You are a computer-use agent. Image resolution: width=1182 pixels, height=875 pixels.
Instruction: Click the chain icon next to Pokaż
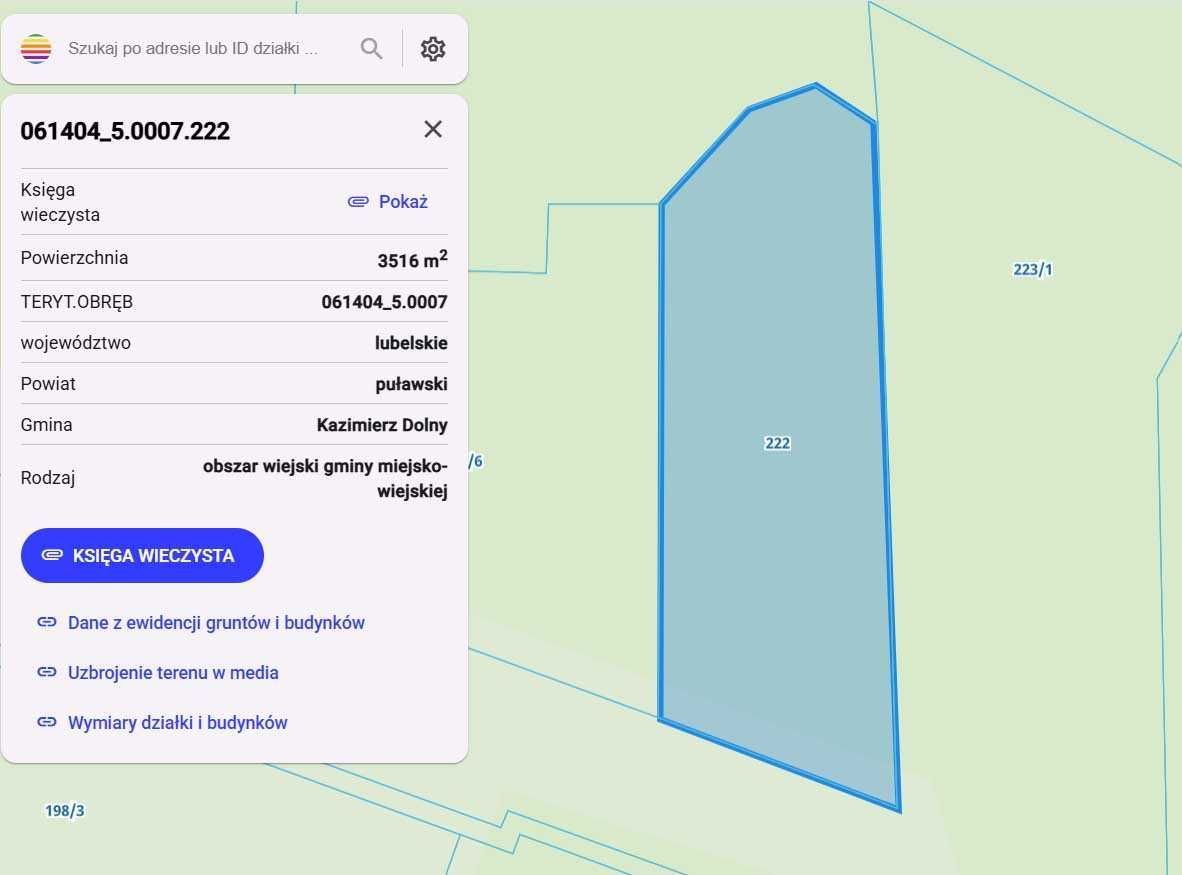click(x=357, y=201)
